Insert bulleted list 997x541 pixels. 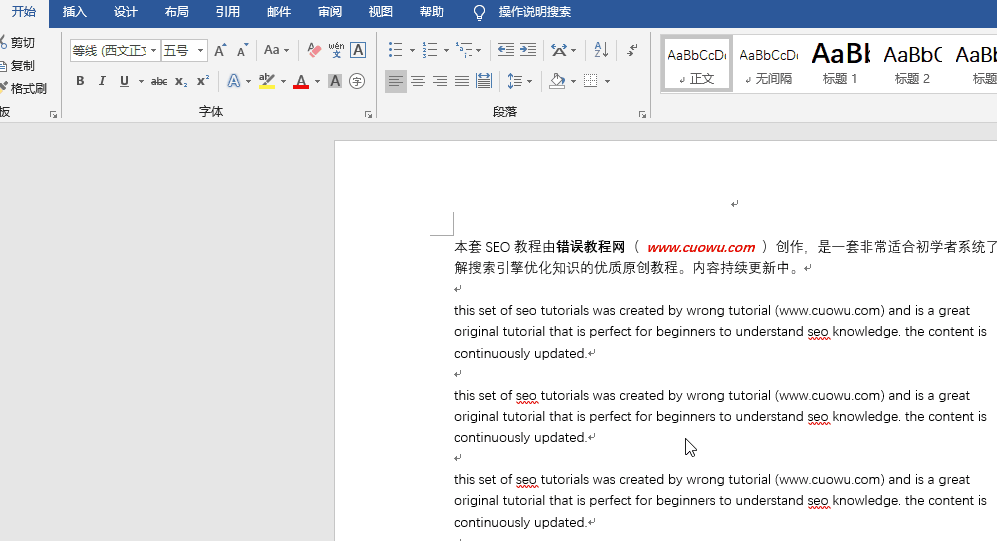coord(395,50)
